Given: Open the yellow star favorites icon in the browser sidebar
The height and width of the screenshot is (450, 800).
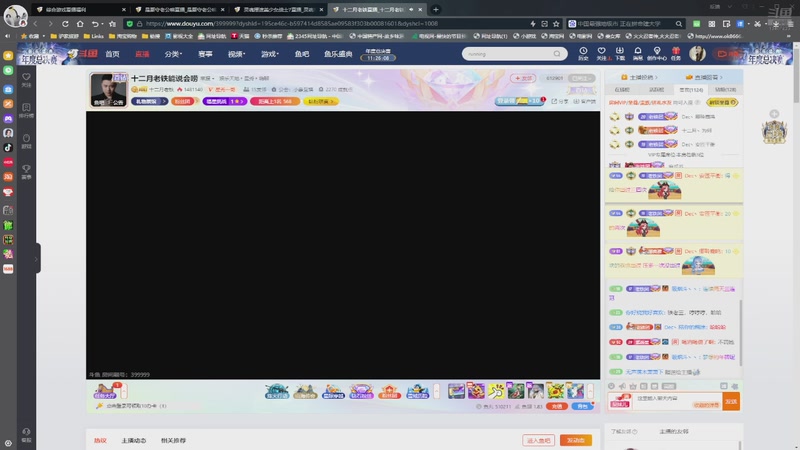Looking at the screenshot, I should [x=8, y=55].
